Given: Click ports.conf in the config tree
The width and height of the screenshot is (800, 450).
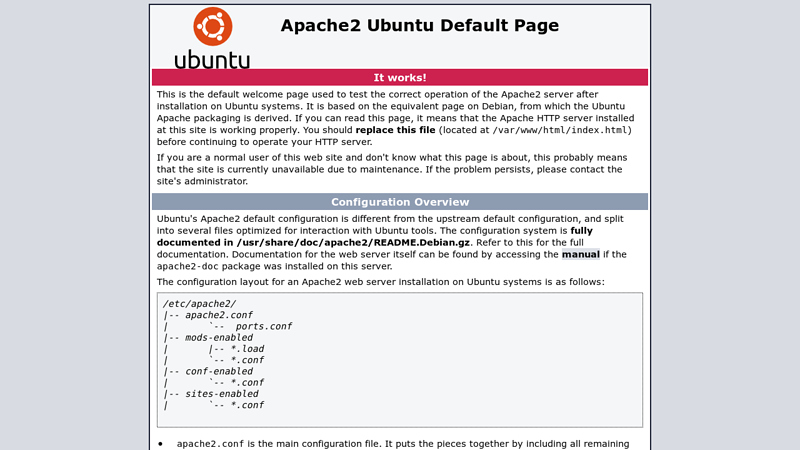Looking at the screenshot, I should (x=264, y=326).
